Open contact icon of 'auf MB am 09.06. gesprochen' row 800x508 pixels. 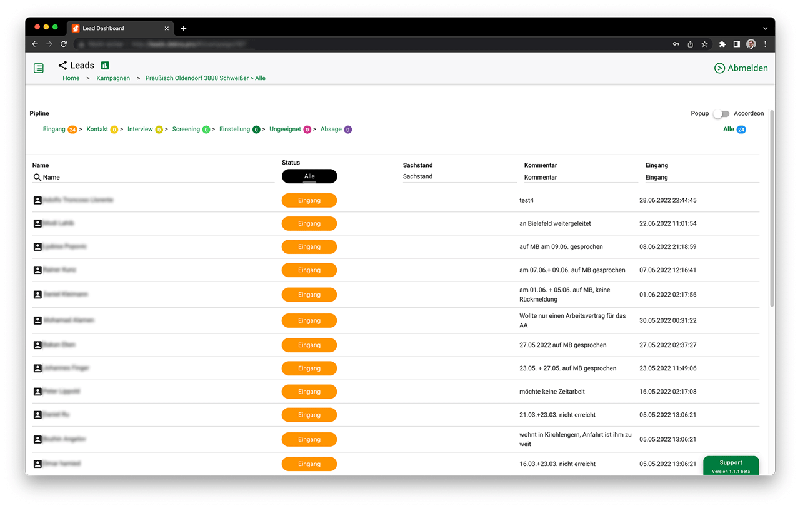[x=38, y=247]
